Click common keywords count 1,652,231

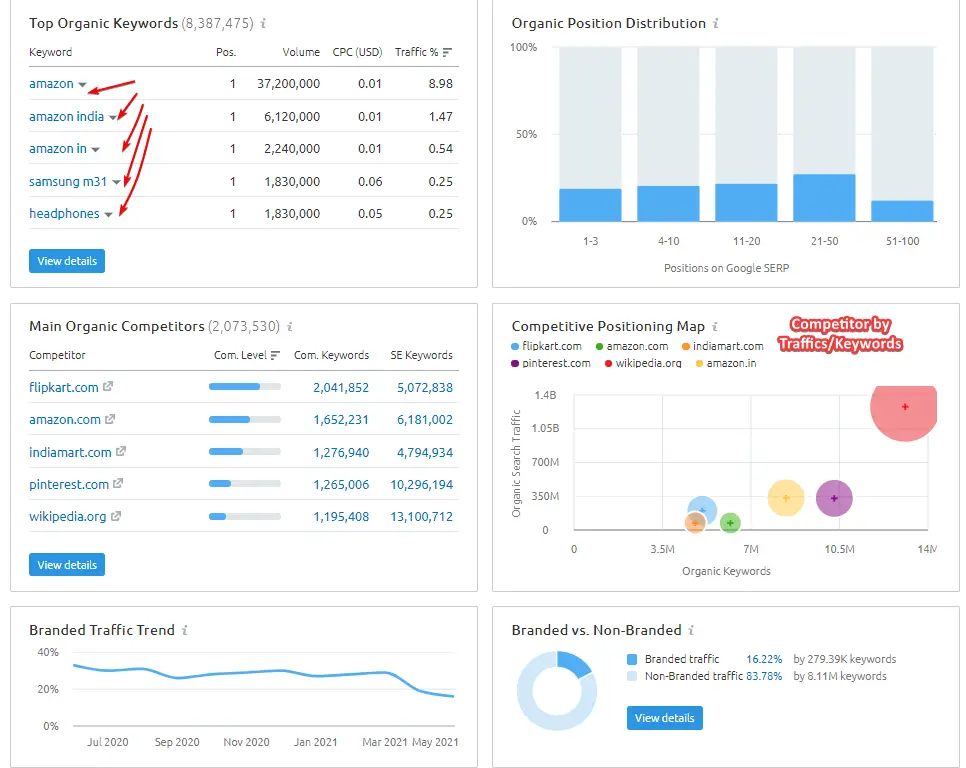(x=341, y=420)
